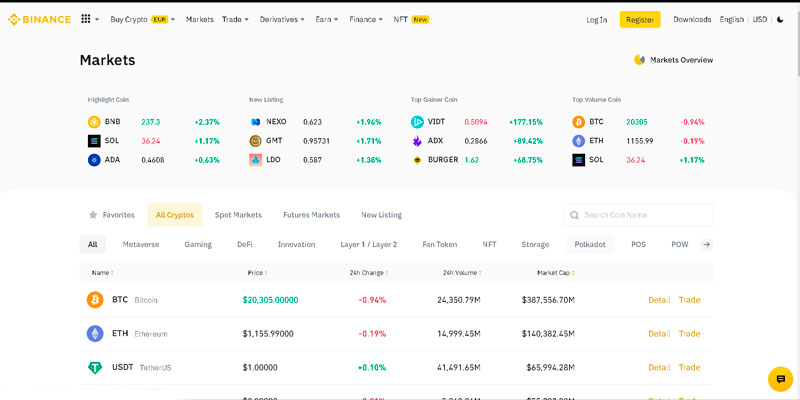Expand the Derivatives menu

coord(282,19)
